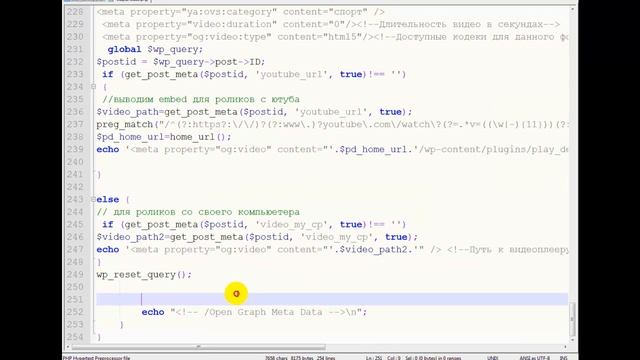Click the 'else' keyword on line 243
640x360 pixels.
point(108,200)
